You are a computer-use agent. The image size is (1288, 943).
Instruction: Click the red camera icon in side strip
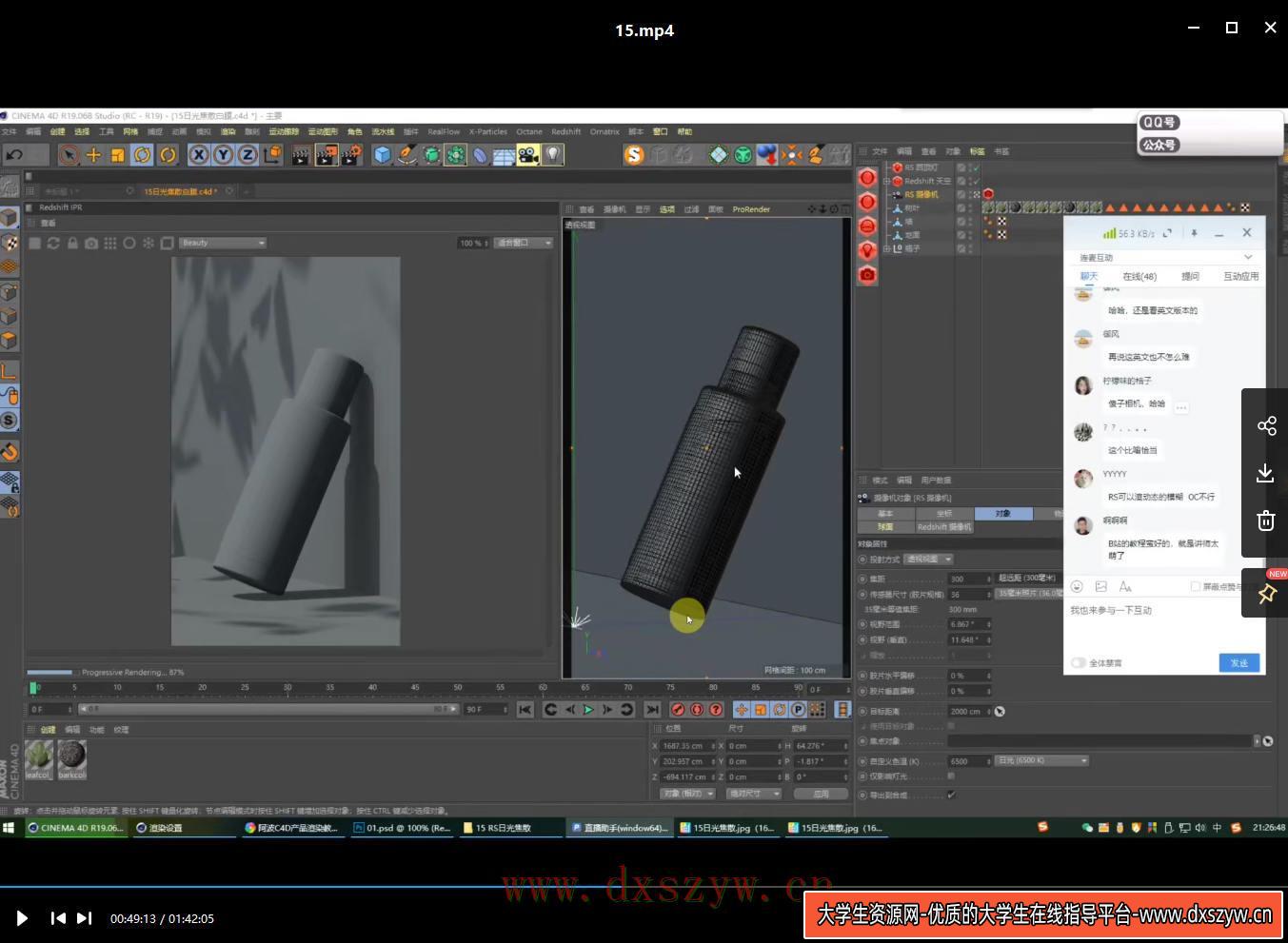867,275
